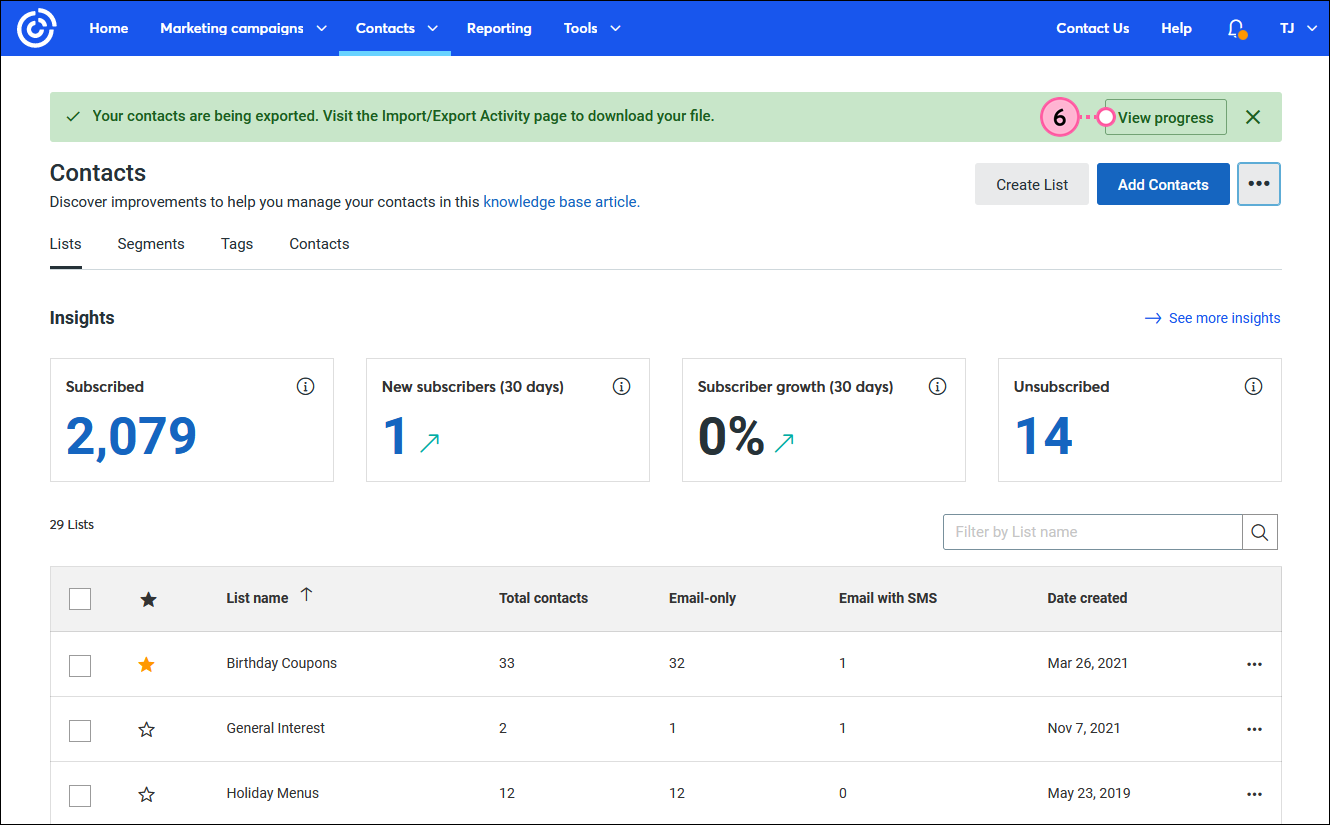Click the Filter by List name field
Viewport: 1330px width, 825px height.
coord(1093,532)
